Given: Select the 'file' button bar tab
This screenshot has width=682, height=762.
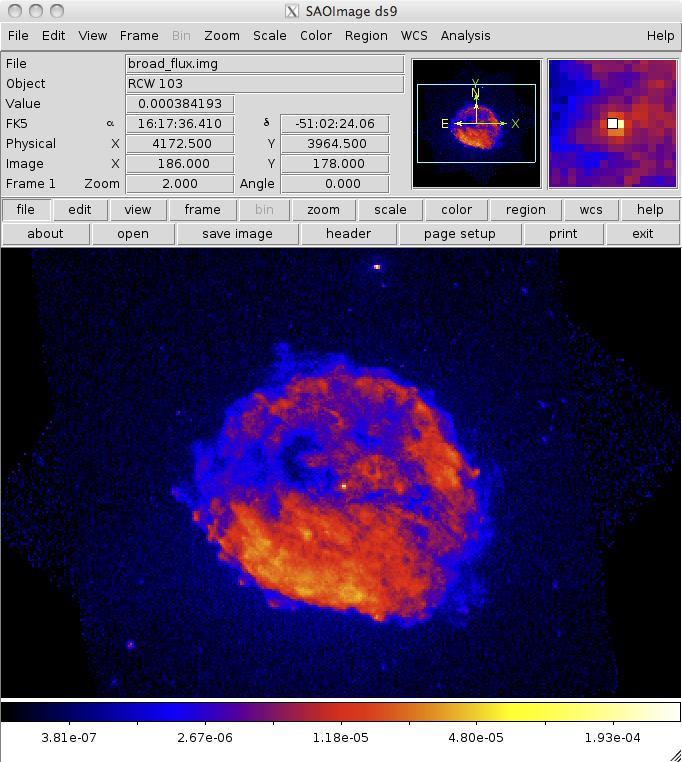Looking at the screenshot, I should [x=26, y=210].
